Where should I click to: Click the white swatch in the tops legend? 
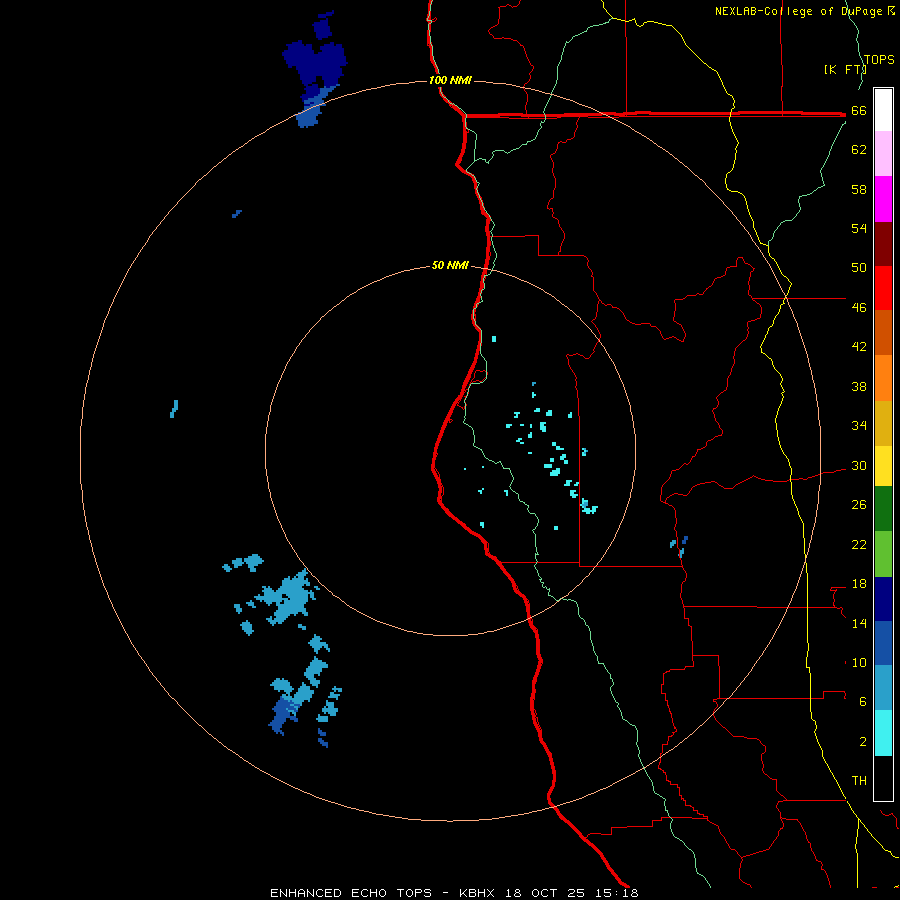click(883, 110)
